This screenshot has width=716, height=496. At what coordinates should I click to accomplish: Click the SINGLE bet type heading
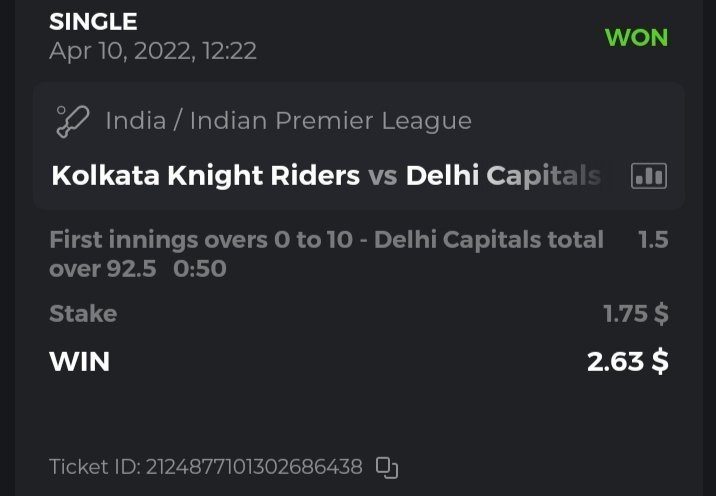(x=93, y=21)
